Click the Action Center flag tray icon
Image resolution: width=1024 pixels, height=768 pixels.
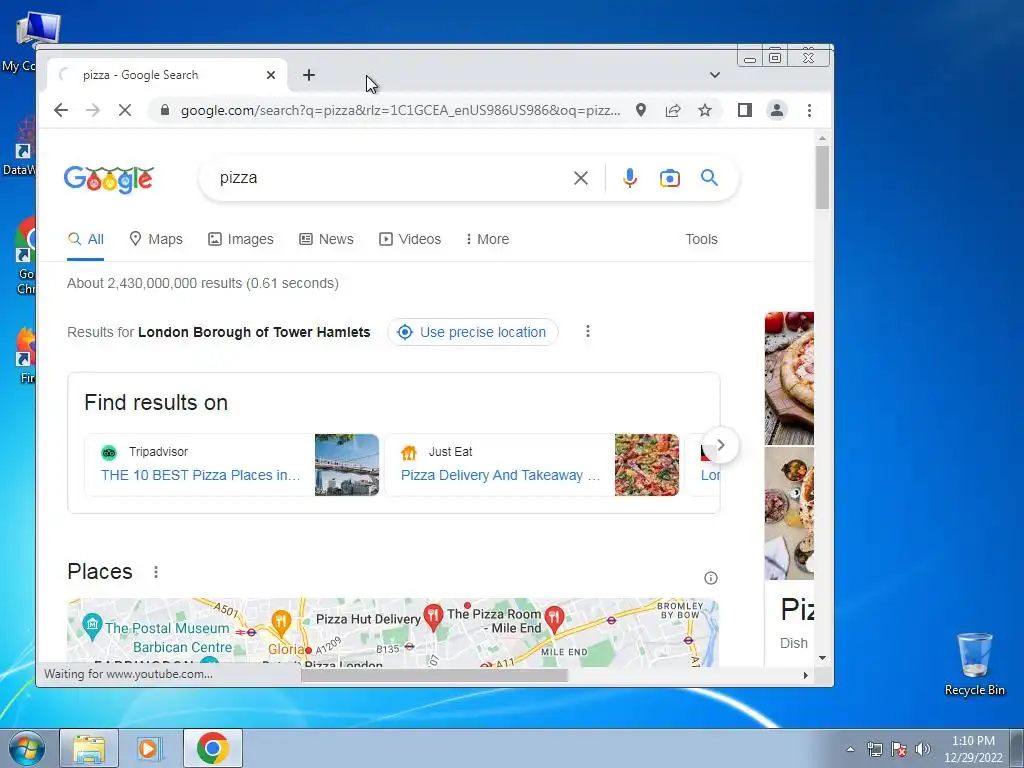[899, 749]
